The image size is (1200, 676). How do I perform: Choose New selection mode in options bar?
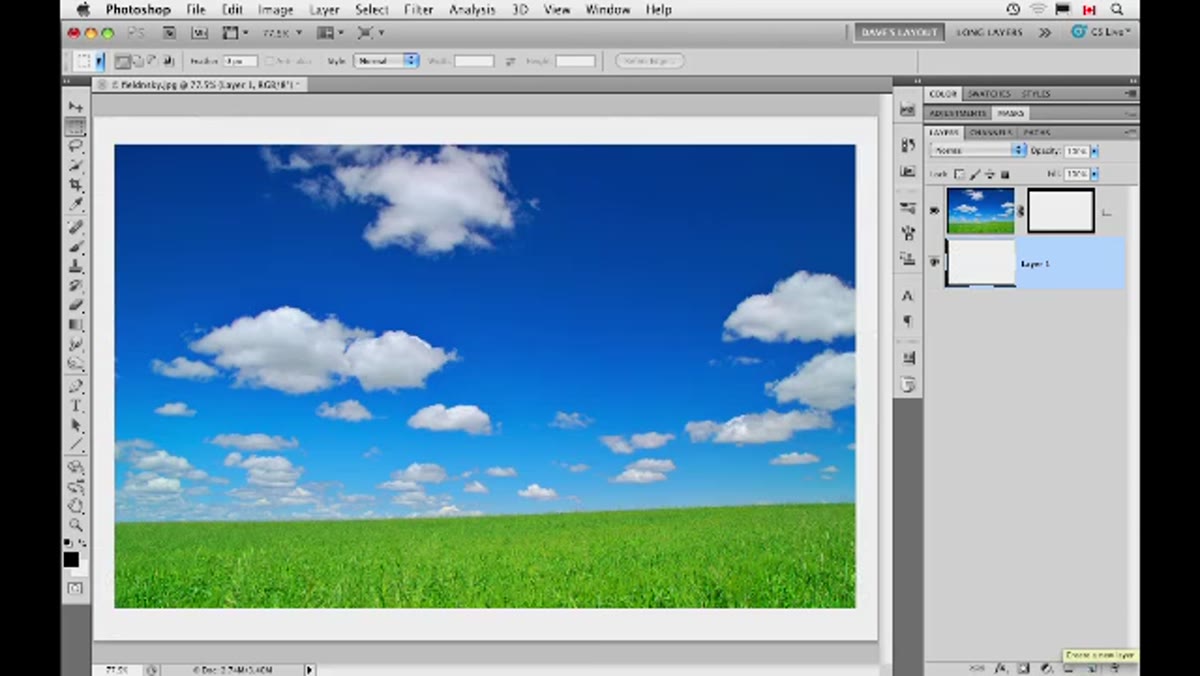[122, 61]
